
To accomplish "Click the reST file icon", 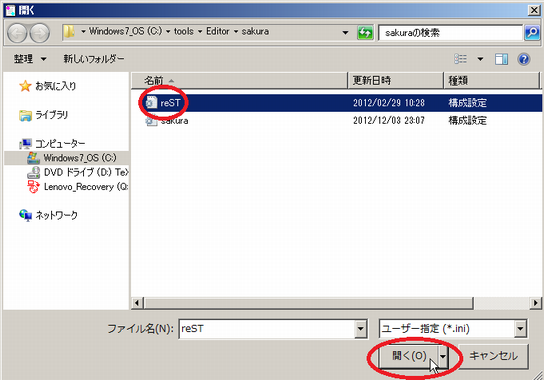I will click(151, 102).
